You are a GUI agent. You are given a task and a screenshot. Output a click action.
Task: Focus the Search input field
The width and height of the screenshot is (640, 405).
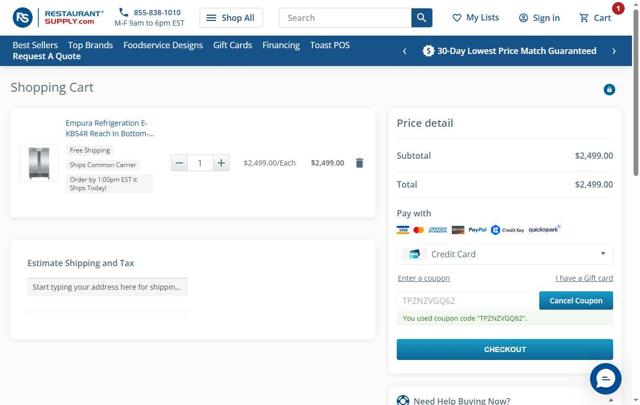(x=345, y=18)
